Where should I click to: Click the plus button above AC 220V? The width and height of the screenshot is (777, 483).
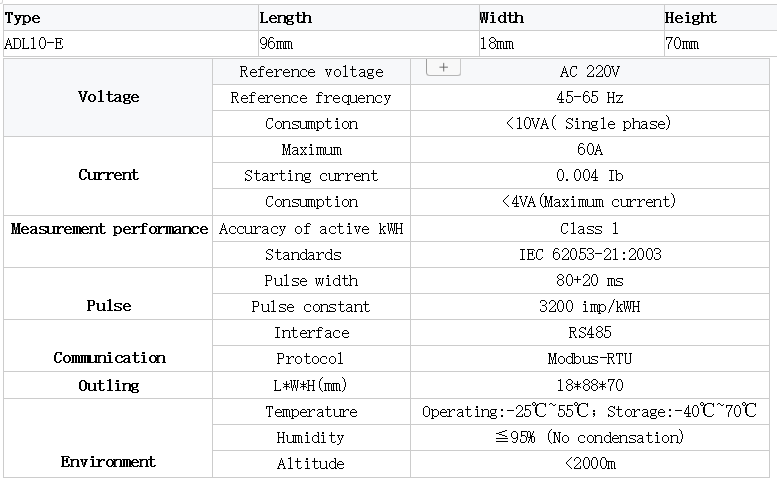(443, 67)
